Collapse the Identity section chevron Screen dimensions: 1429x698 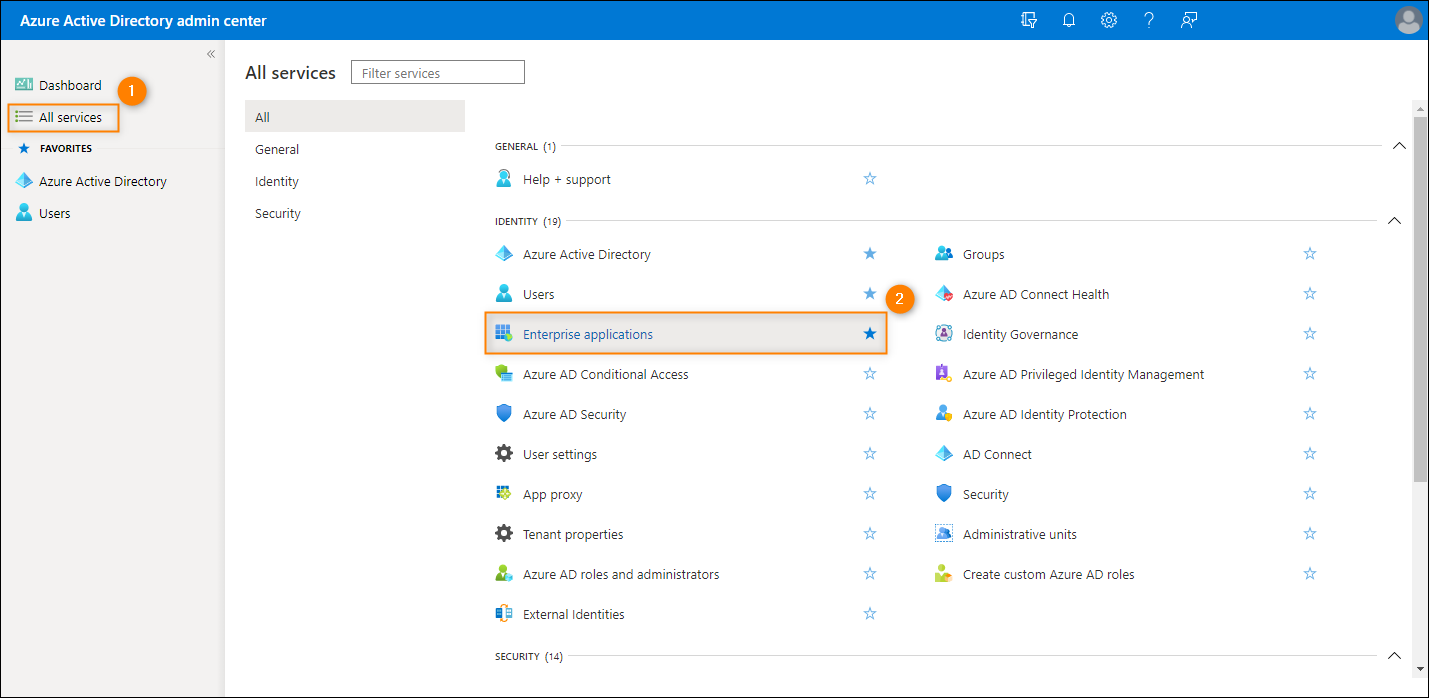pos(1395,221)
